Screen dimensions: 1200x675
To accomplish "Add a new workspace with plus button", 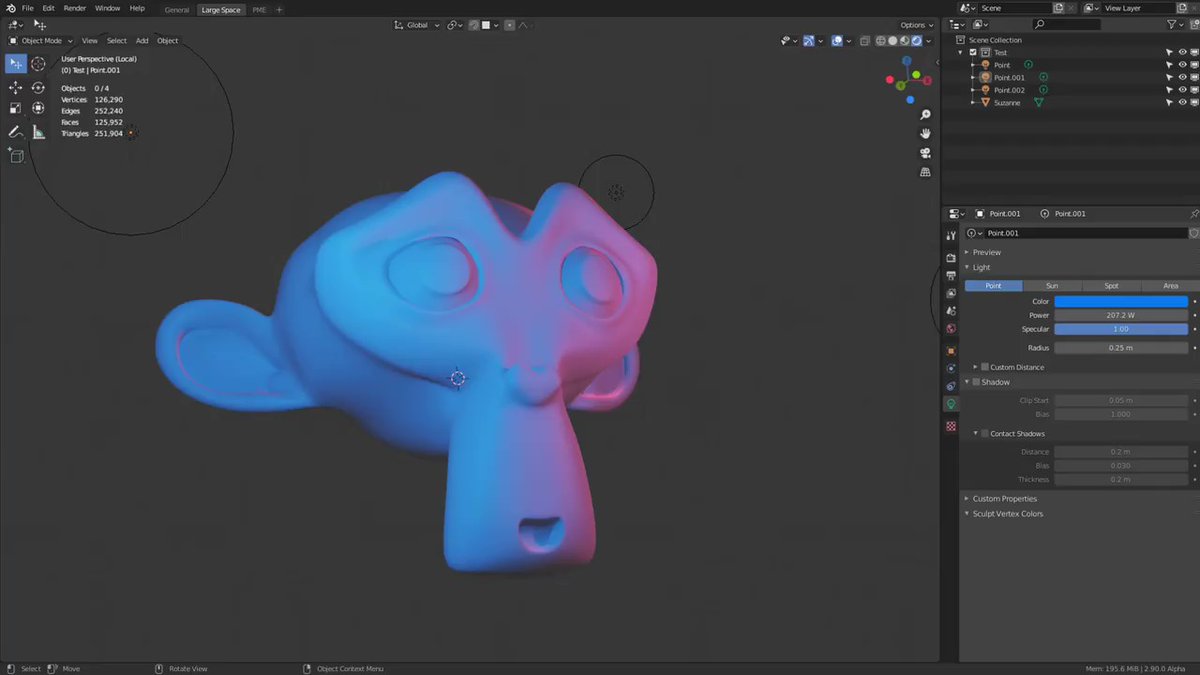I will tap(279, 9).
